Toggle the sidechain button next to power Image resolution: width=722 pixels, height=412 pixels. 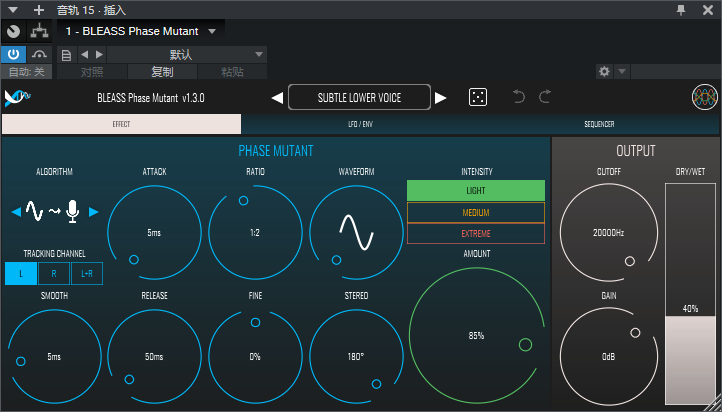[40, 54]
